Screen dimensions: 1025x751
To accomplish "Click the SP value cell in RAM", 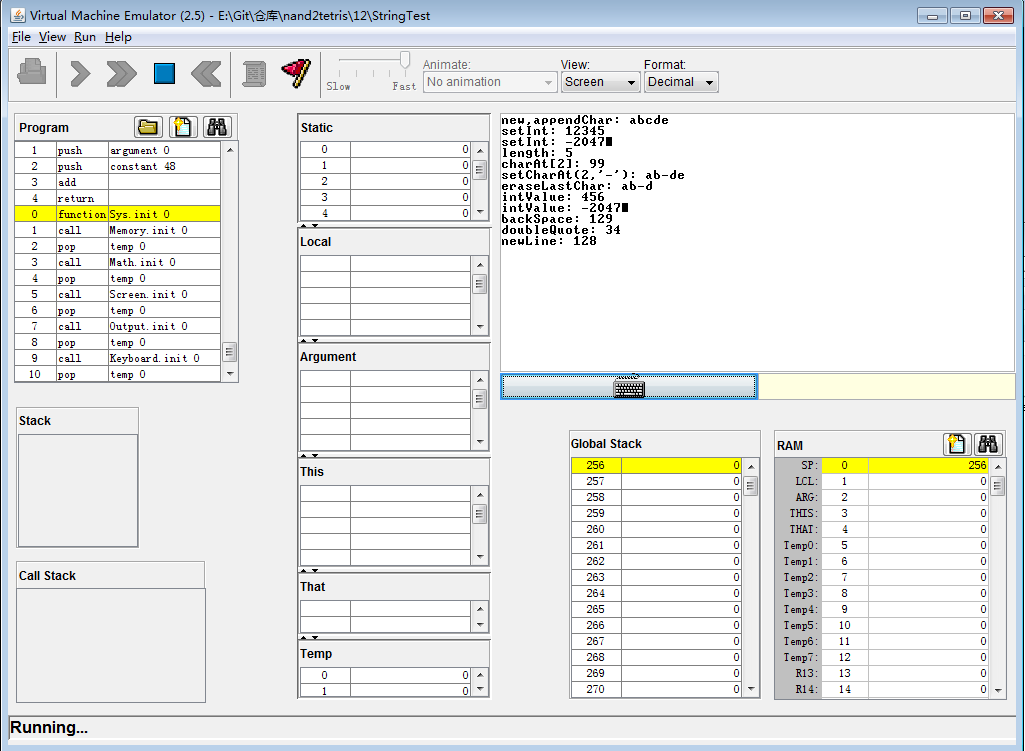I will (927, 465).
